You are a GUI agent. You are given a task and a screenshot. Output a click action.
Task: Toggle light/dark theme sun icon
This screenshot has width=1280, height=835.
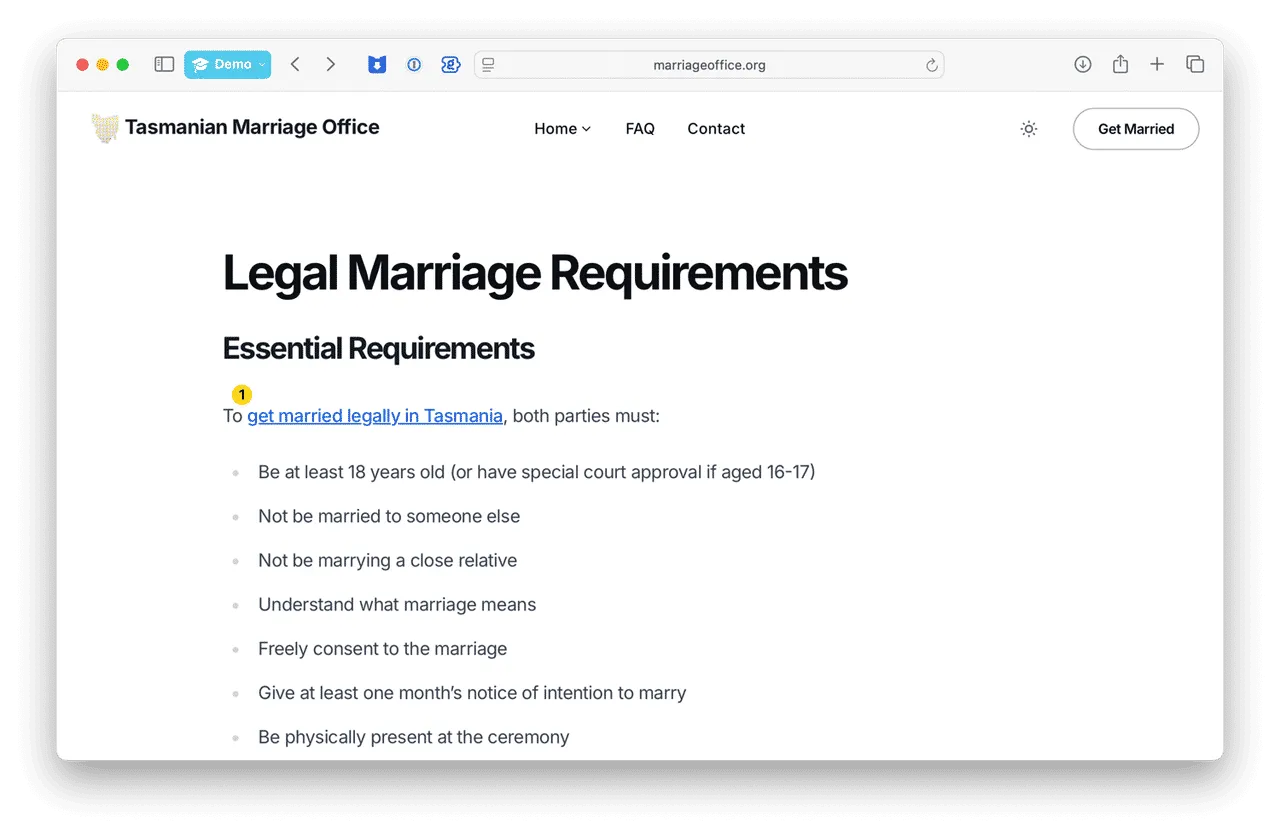click(1029, 129)
